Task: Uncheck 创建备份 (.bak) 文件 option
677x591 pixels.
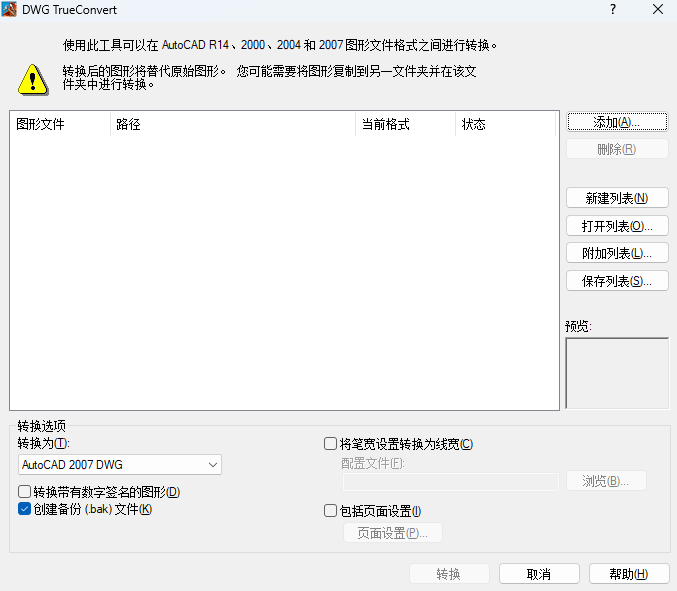Action: pyautogui.click(x=25, y=509)
